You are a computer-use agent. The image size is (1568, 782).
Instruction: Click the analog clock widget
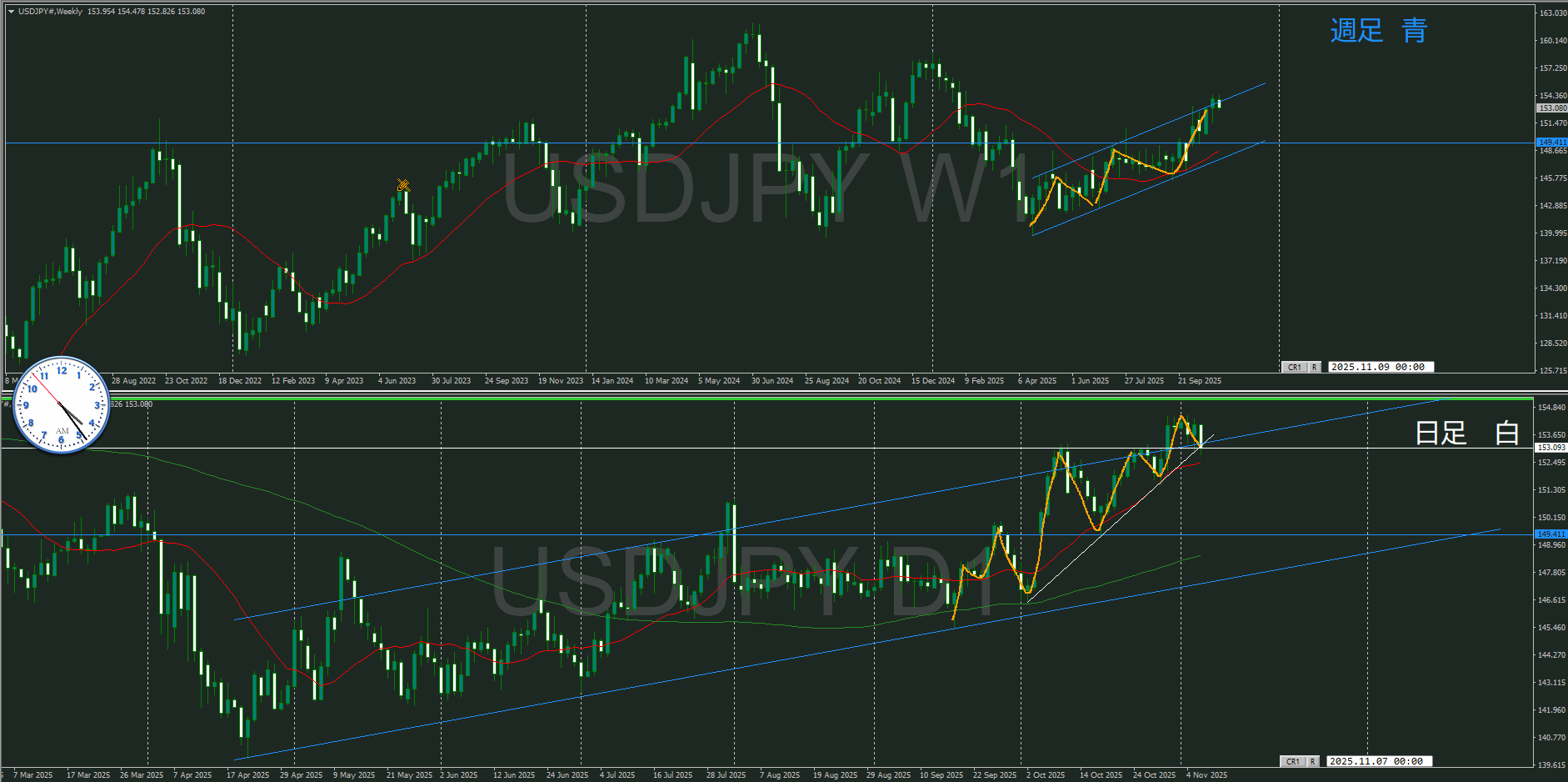click(x=62, y=405)
